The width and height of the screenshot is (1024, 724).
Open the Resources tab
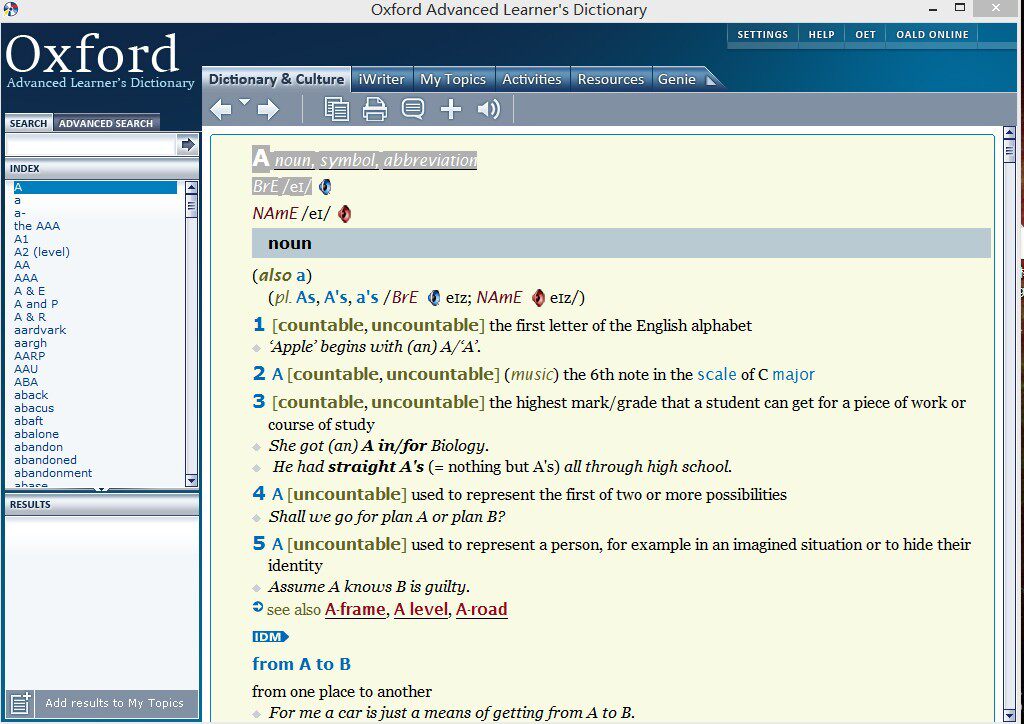611,80
